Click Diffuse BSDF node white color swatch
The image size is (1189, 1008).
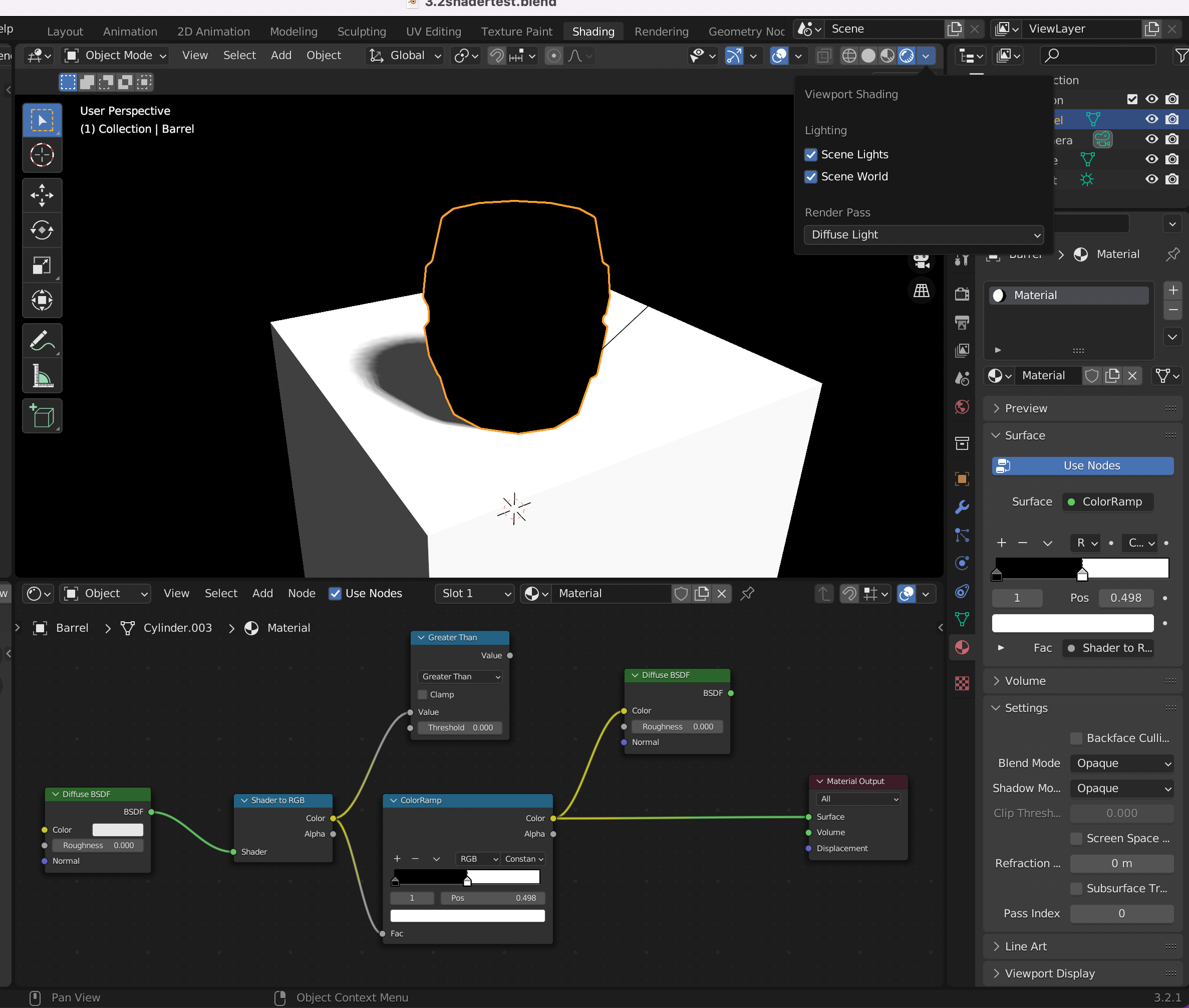(118, 830)
